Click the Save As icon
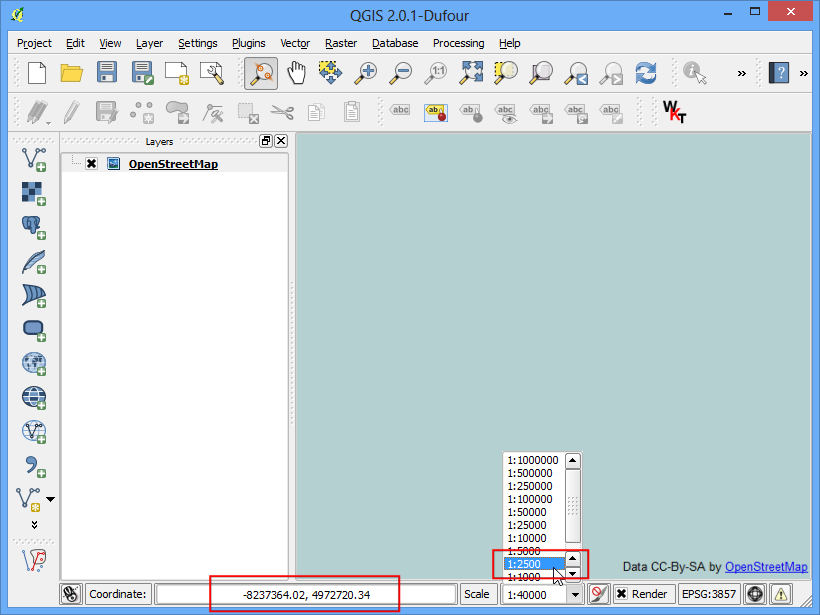Screen dimensions: 820x615 (x=142, y=73)
